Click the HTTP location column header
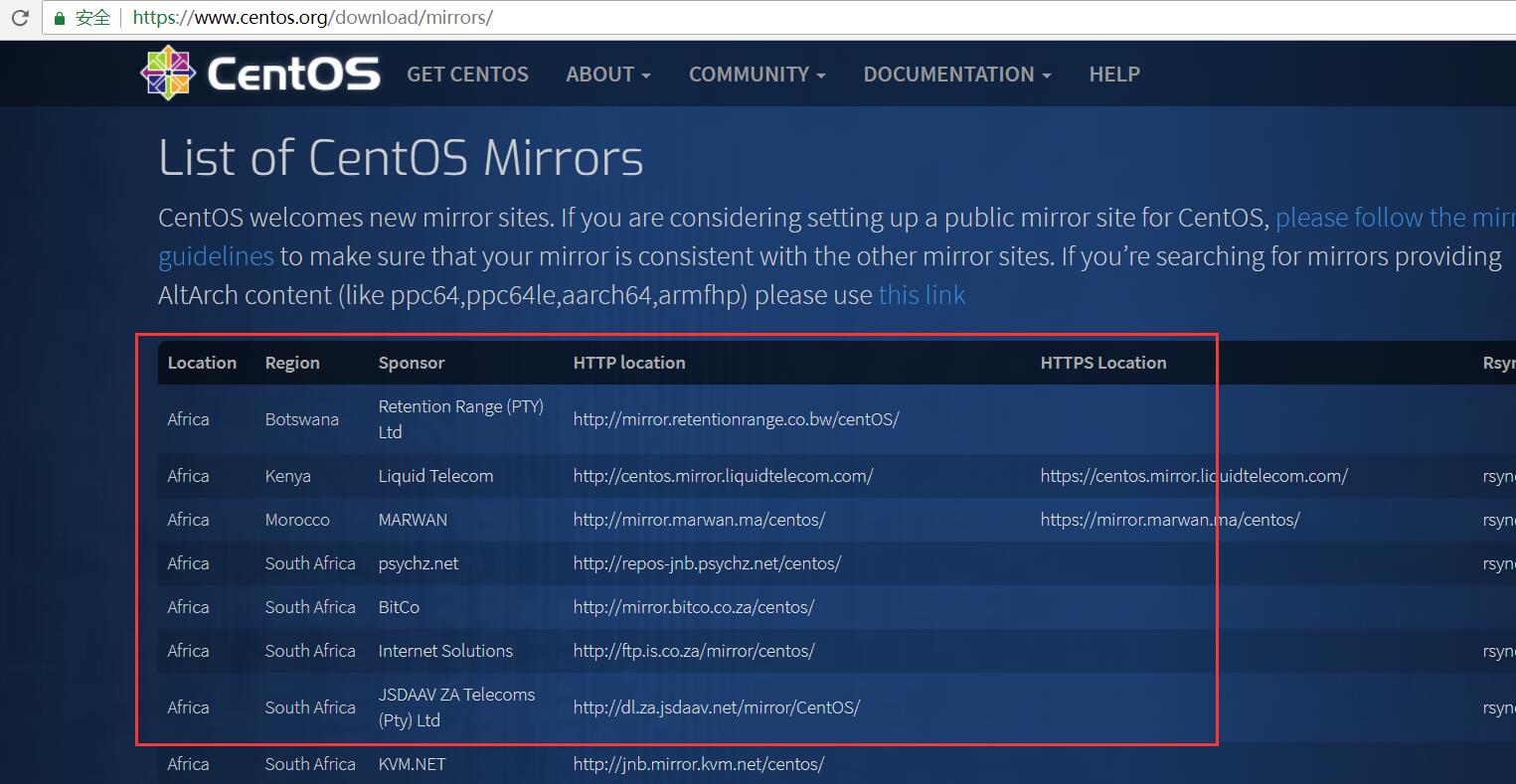Image resolution: width=1516 pixels, height=784 pixels. (x=629, y=363)
